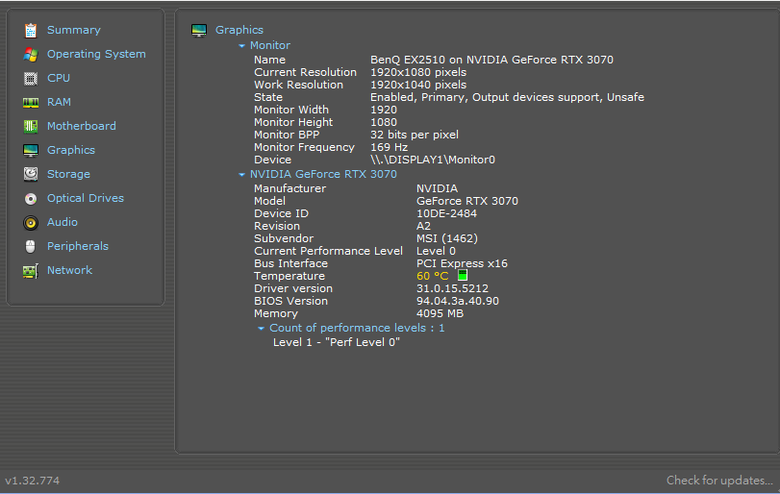Viewport: 780px width, 494px height.
Task: Switch to the RAM section
Action: [59, 102]
